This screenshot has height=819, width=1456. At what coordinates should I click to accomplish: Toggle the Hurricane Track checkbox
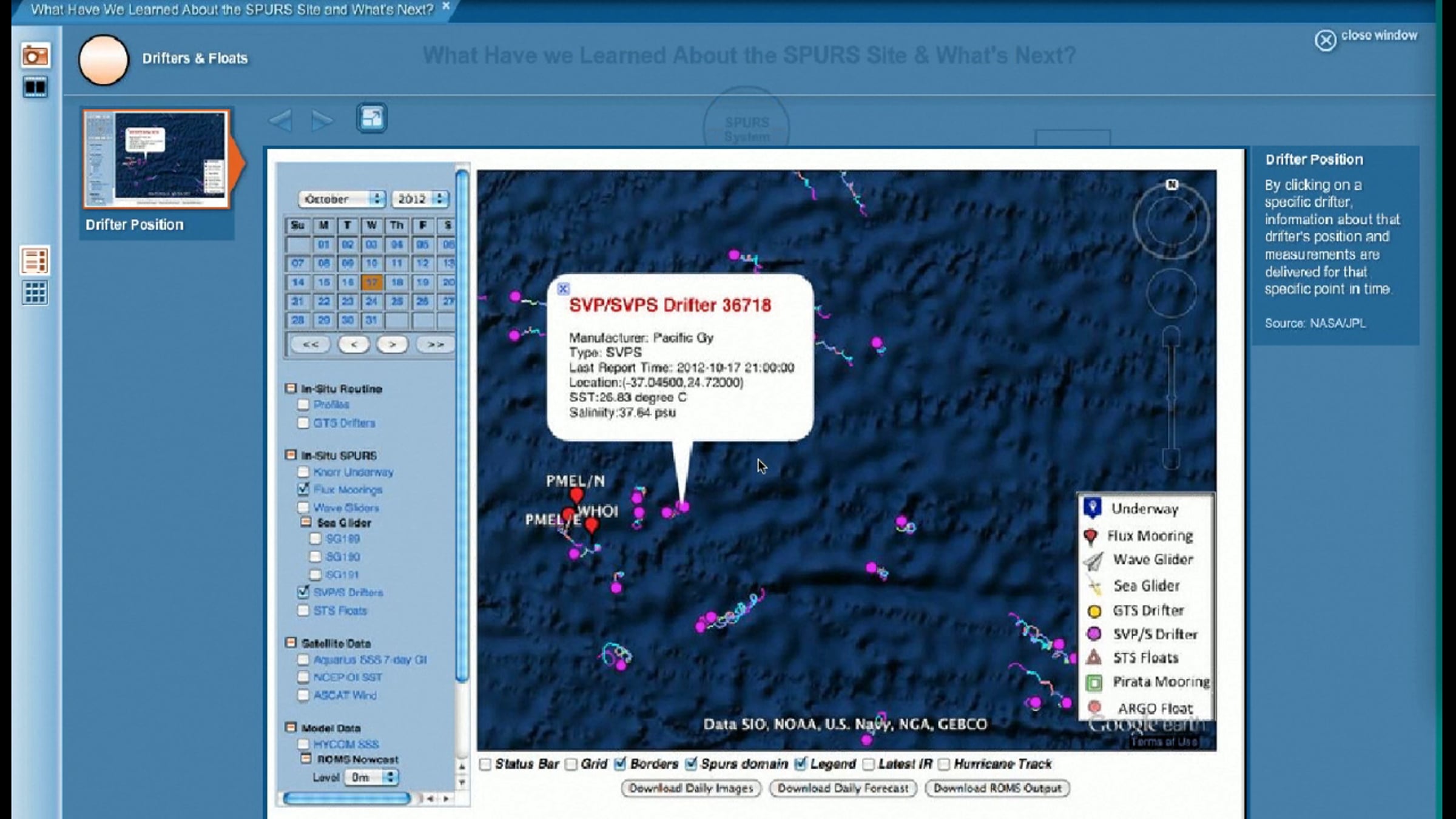point(944,764)
